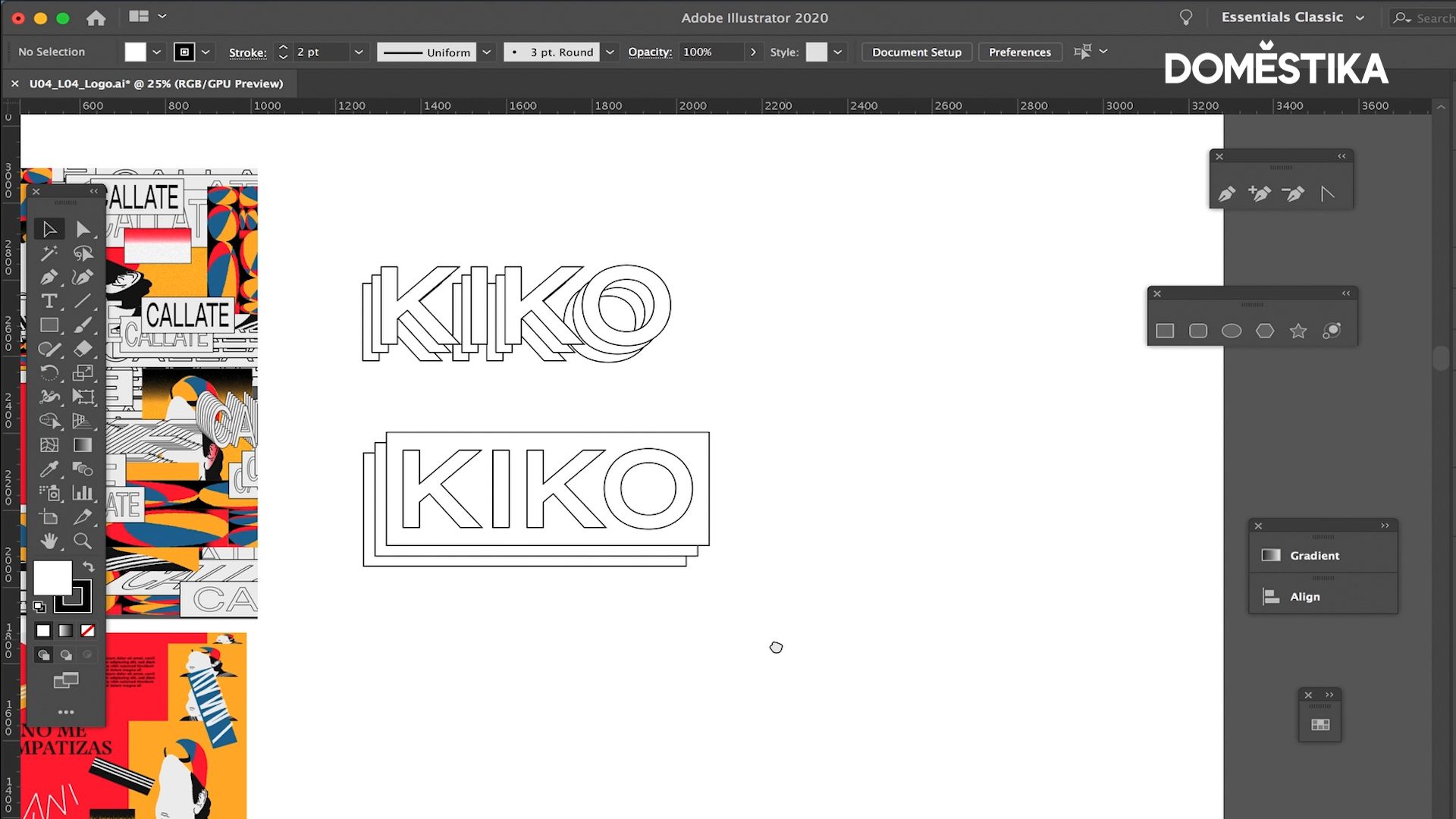Select the Eraser tool

(83, 349)
